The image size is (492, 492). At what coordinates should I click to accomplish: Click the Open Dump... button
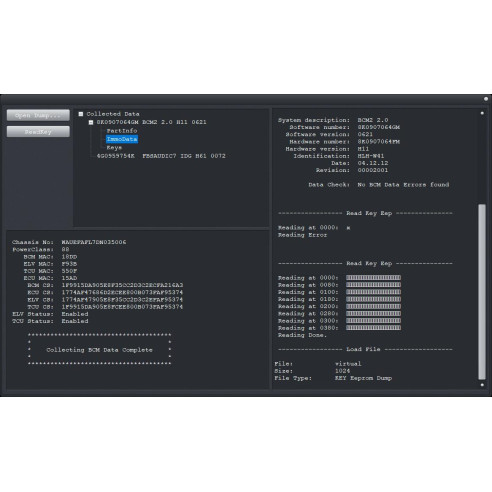tap(38, 115)
